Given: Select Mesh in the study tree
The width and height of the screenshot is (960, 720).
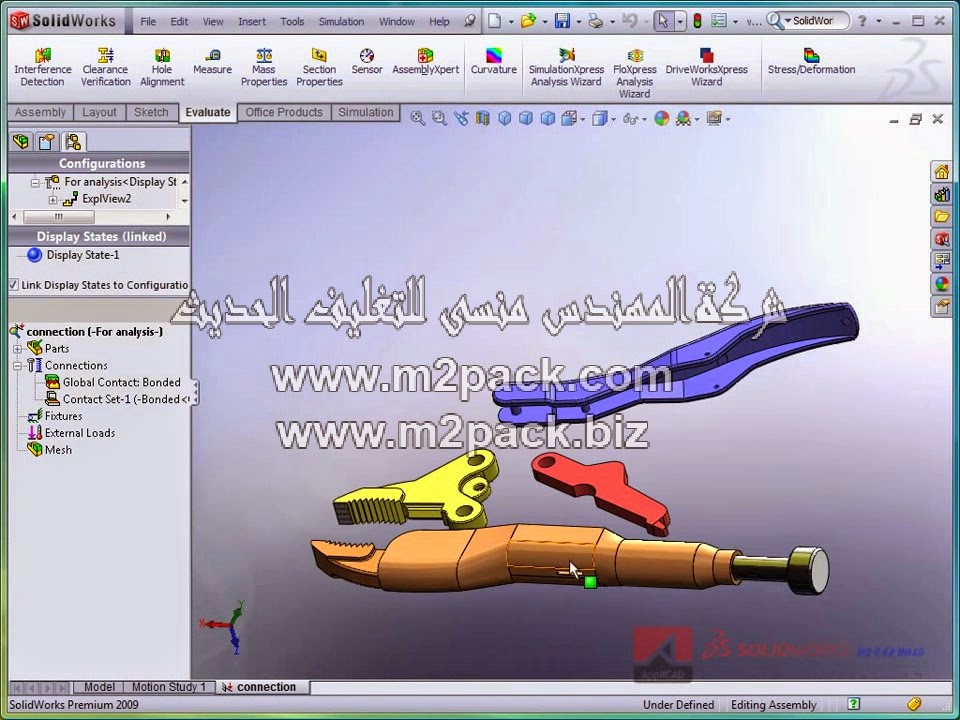Looking at the screenshot, I should [50, 450].
